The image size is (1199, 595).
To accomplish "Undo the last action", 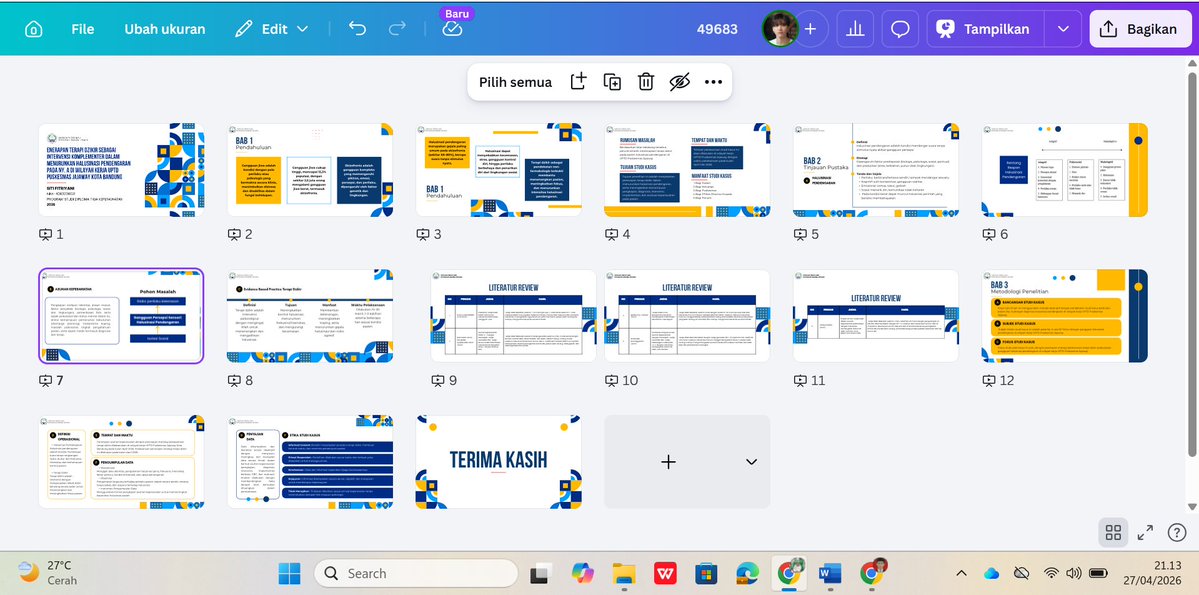I will [x=357, y=29].
